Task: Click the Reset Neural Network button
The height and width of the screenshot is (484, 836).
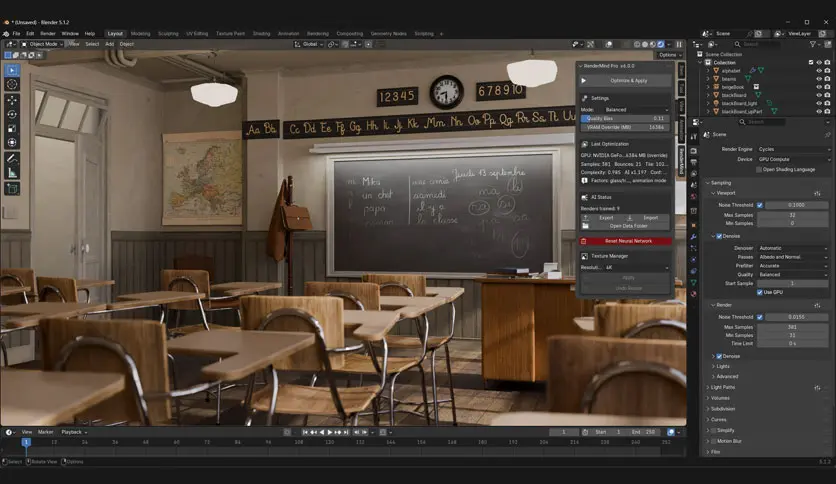Action: pos(625,241)
